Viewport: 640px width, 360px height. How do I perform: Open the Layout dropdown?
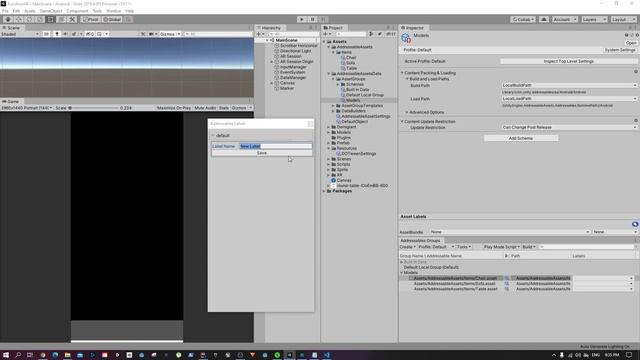click(x=623, y=20)
